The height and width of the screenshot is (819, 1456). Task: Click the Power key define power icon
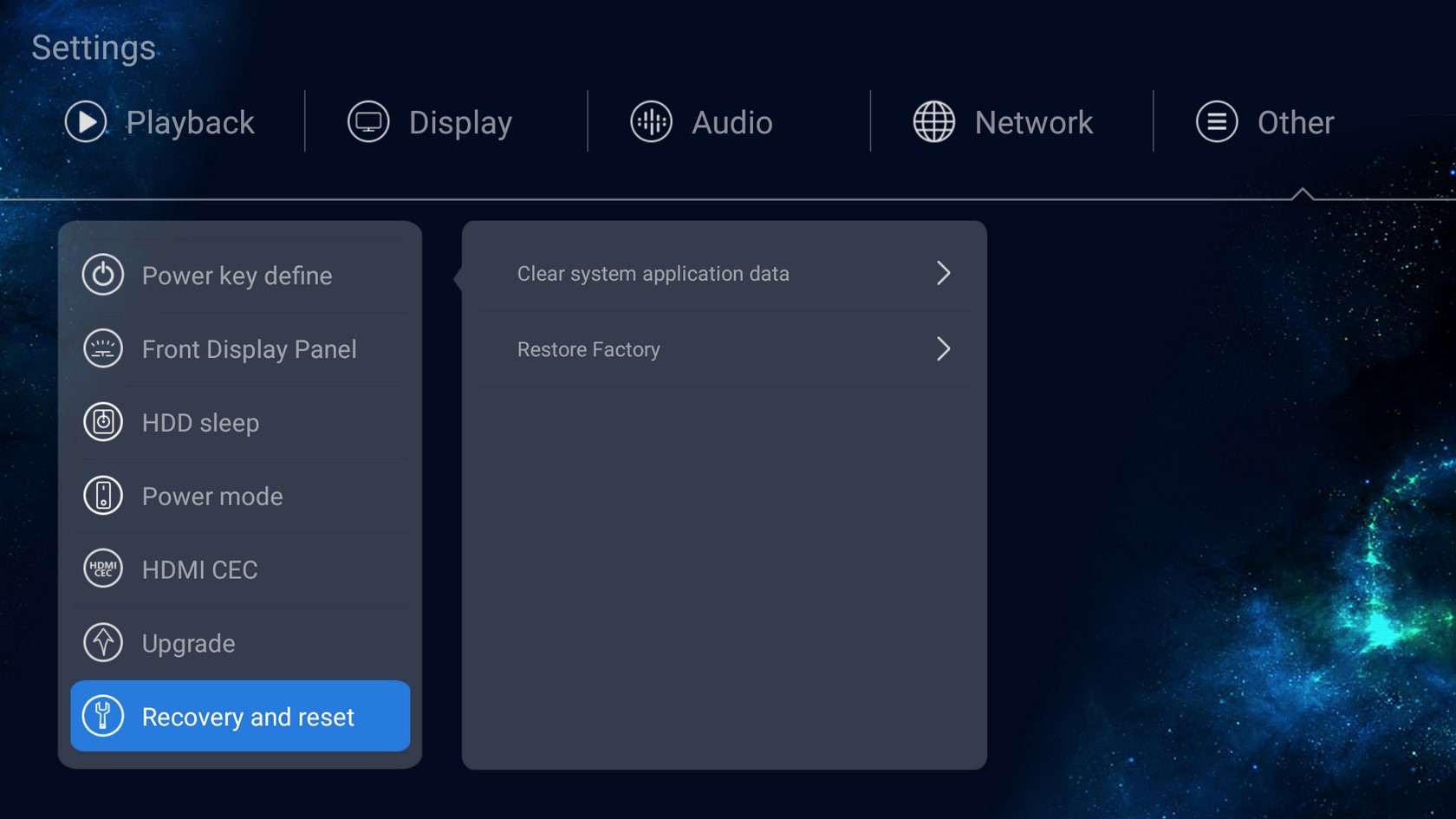[x=103, y=276]
